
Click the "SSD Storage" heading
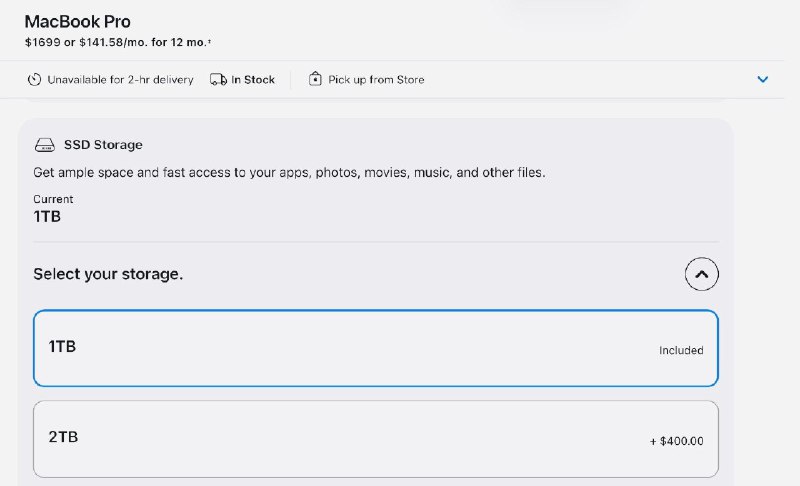pyautogui.click(x=103, y=145)
